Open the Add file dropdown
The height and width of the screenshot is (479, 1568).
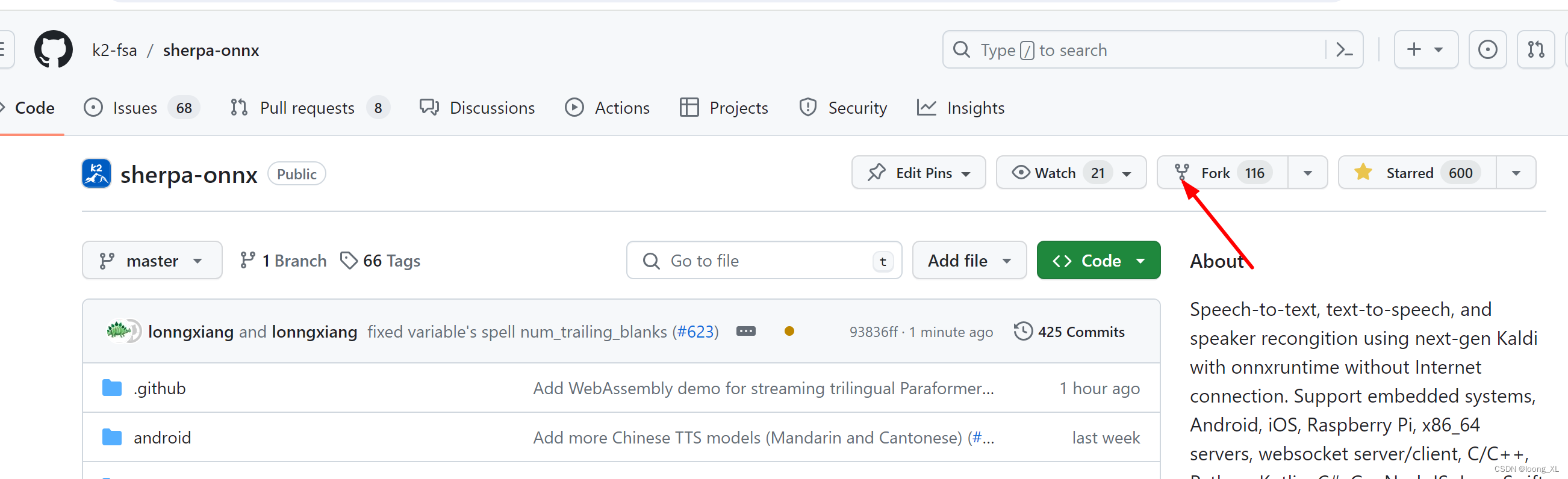[969, 261]
